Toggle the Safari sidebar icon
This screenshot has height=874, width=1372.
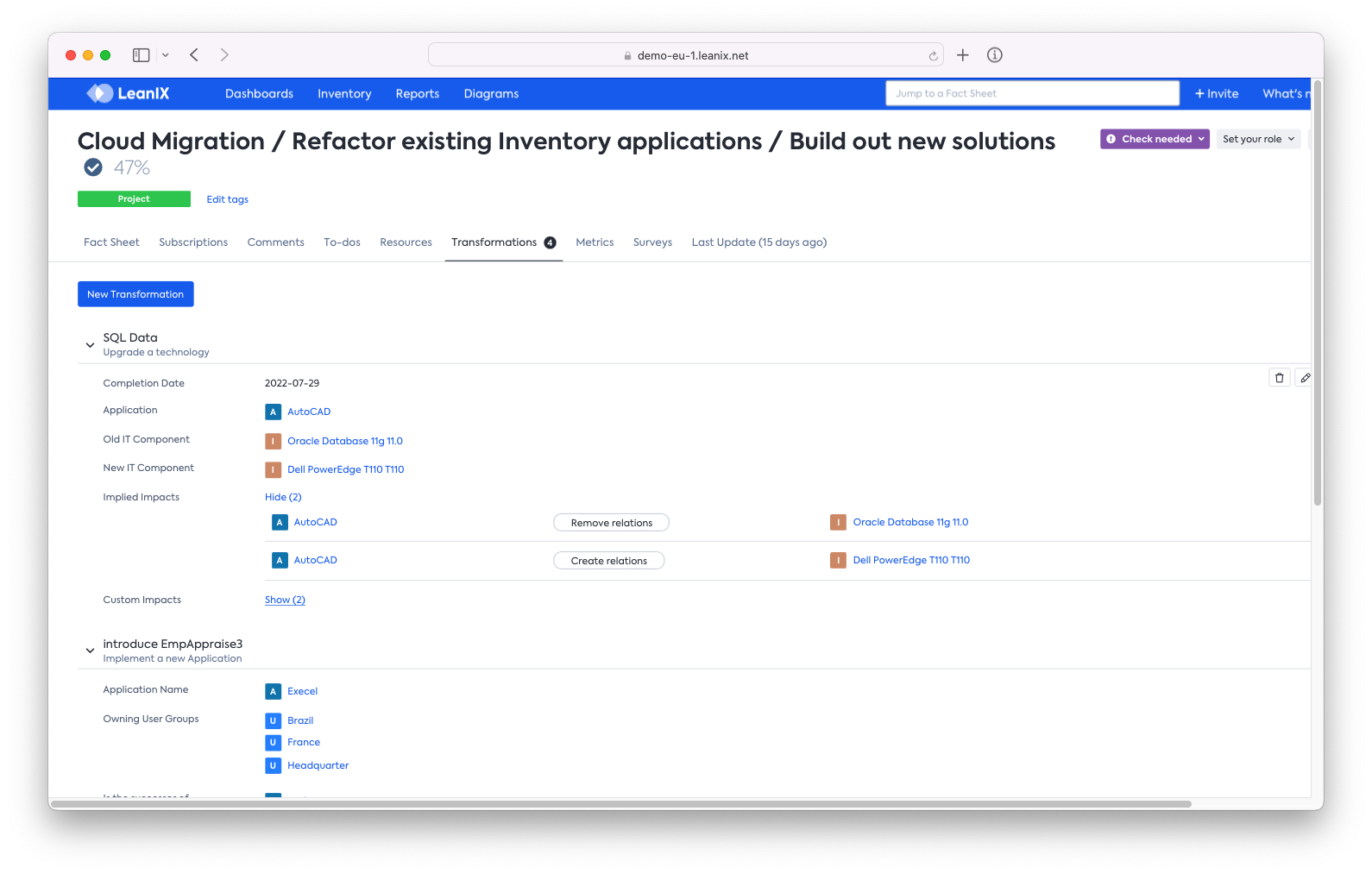coord(142,55)
